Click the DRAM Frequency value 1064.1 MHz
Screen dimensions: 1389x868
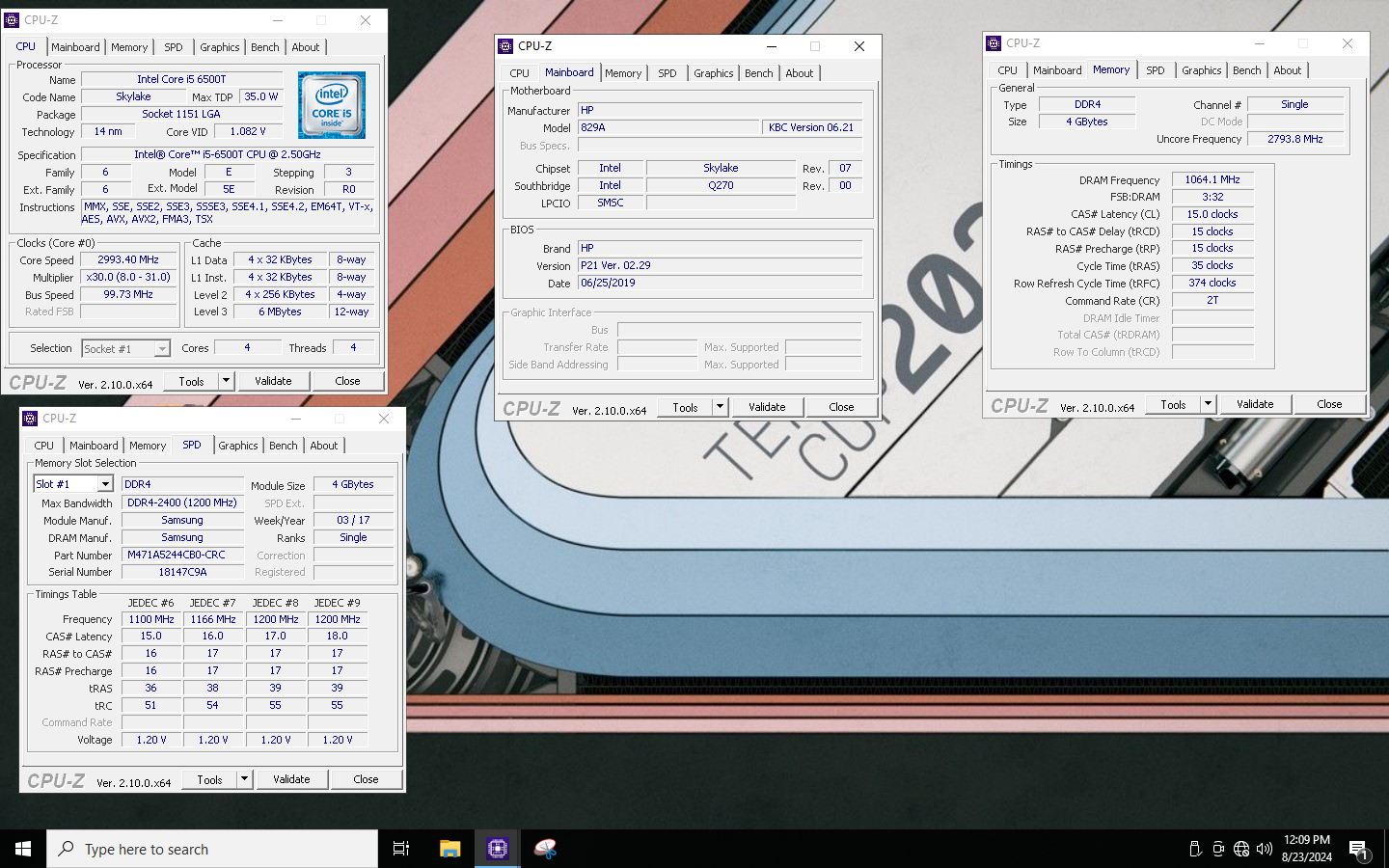[1212, 179]
